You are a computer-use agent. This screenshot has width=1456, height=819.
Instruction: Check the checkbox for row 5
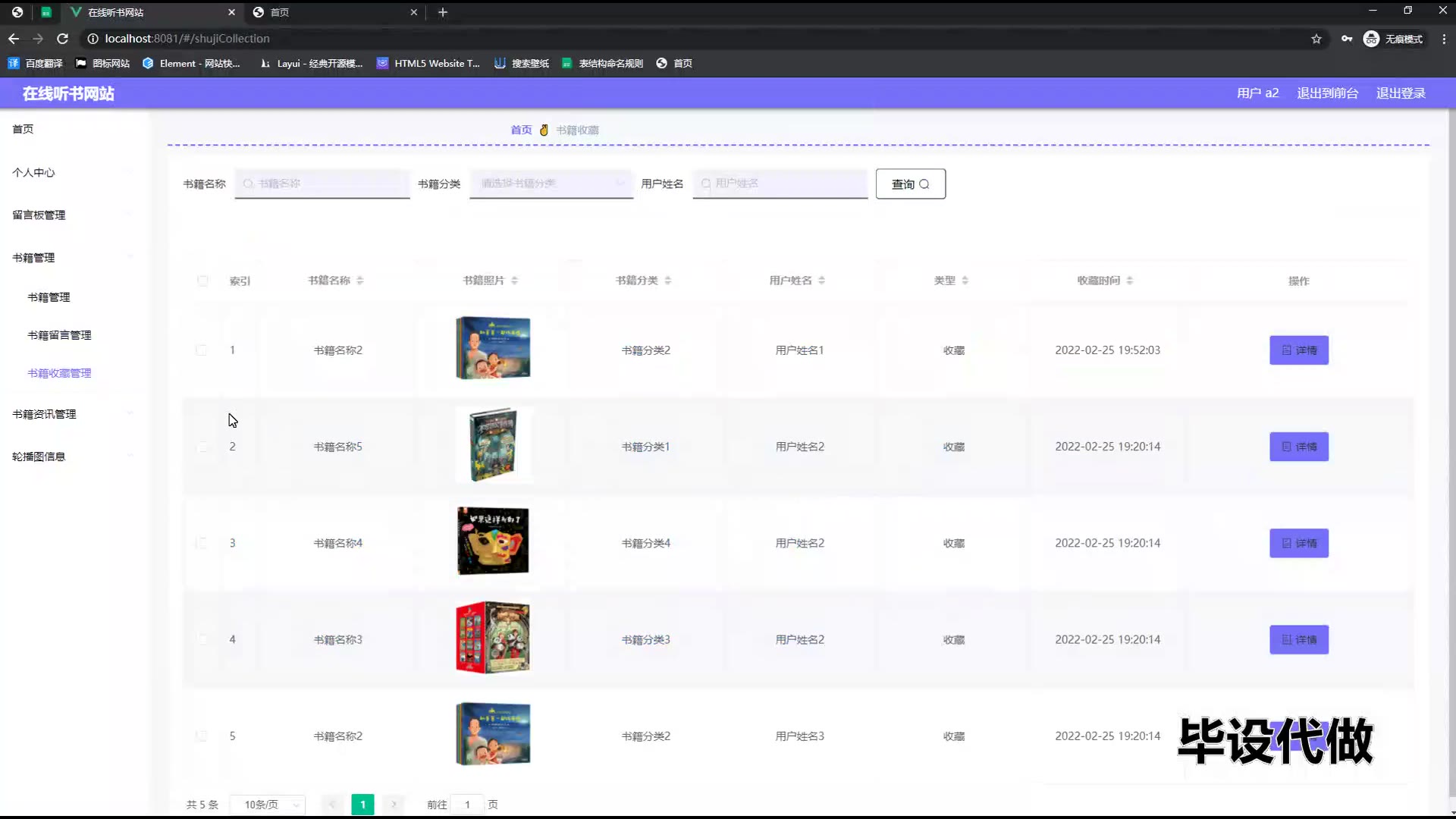[x=201, y=736]
